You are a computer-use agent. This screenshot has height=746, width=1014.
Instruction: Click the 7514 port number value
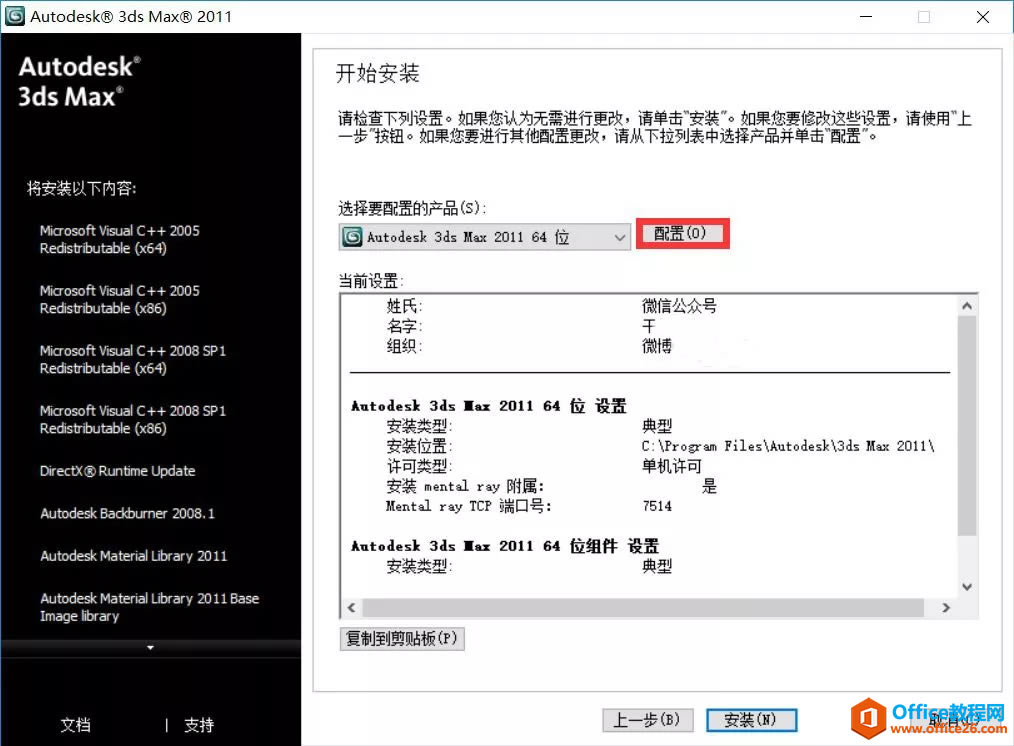(657, 506)
